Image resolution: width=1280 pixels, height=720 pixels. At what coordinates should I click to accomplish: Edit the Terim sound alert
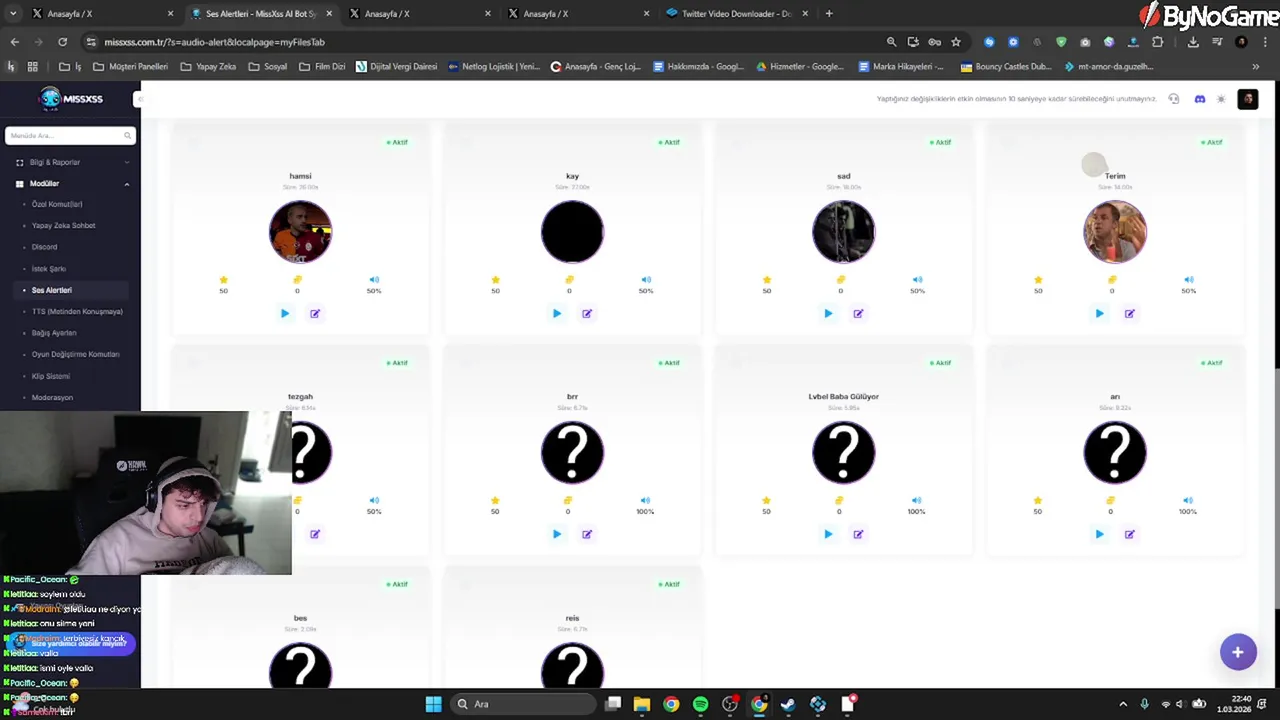[x=1130, y=314]
